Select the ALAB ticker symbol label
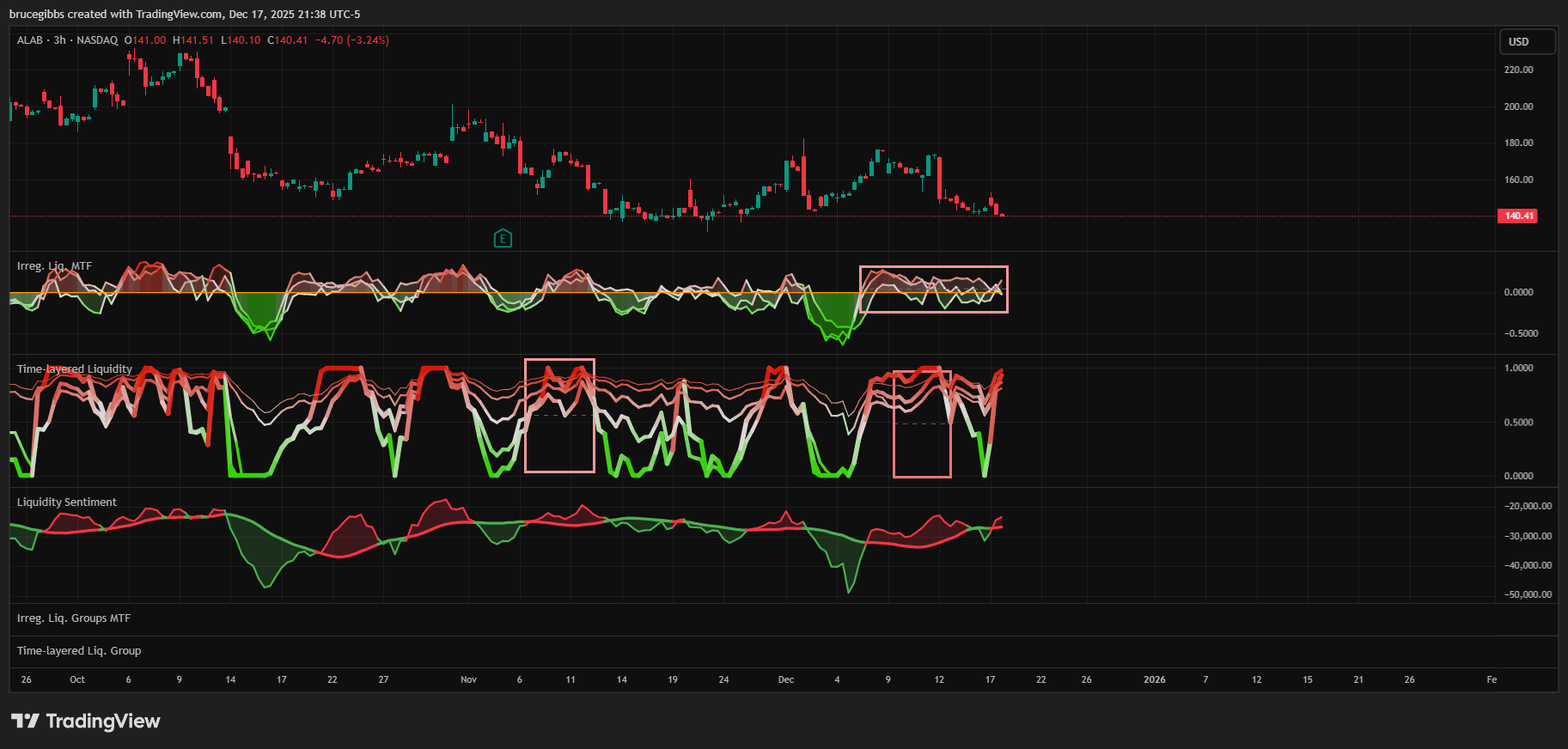Viewport: 1568px width, 749px height. 29,40
